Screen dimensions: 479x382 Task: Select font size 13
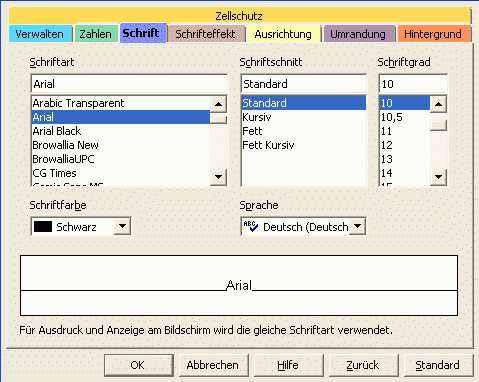[405, 159]
